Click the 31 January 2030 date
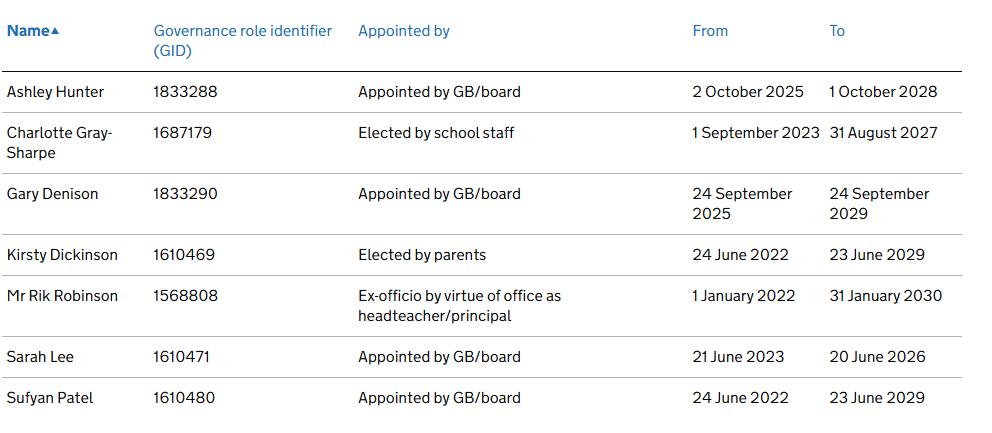 885,296
